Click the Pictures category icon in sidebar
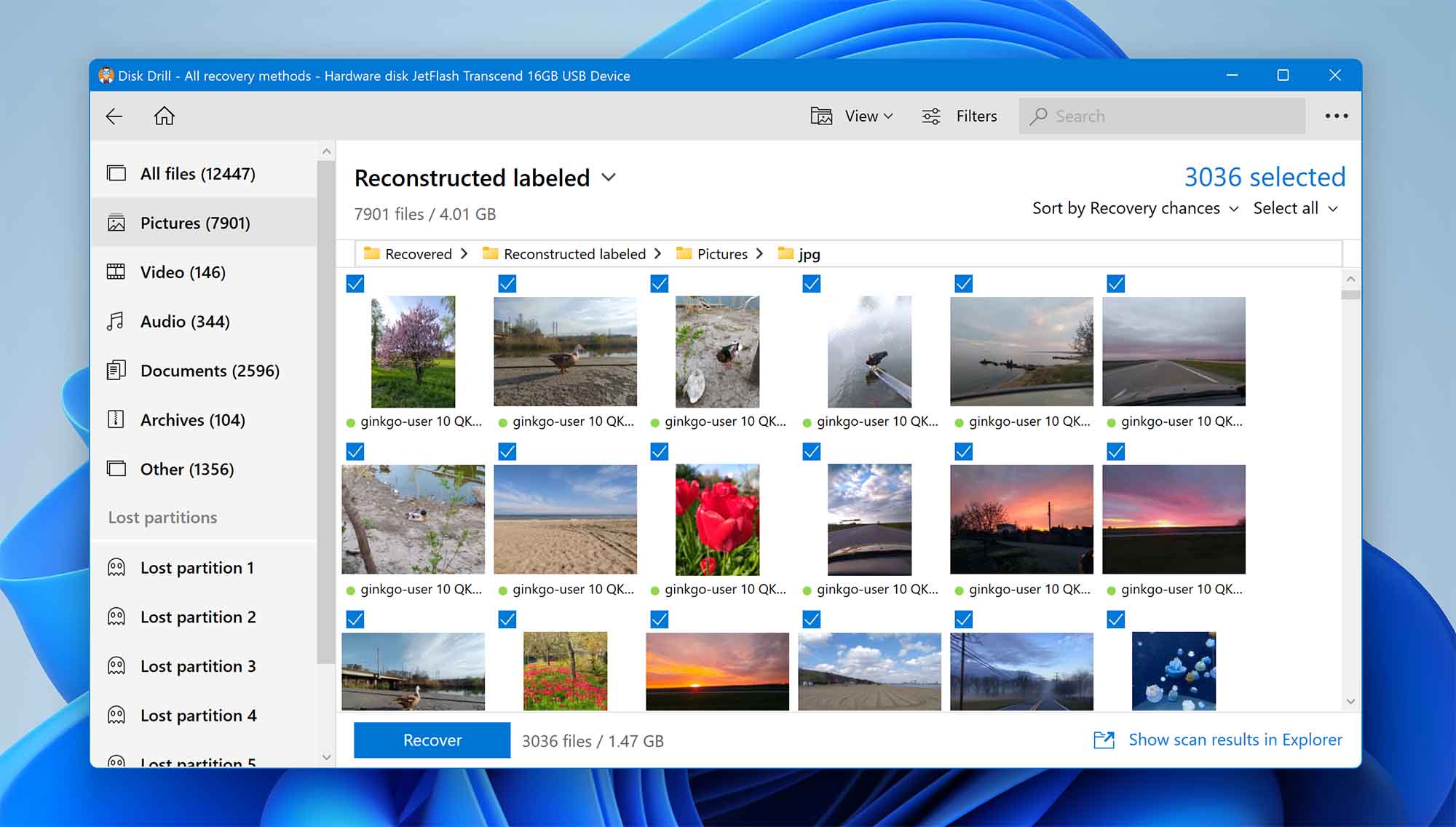The height and width of the screenshot is (827, 1456). (x=116, y=222)
